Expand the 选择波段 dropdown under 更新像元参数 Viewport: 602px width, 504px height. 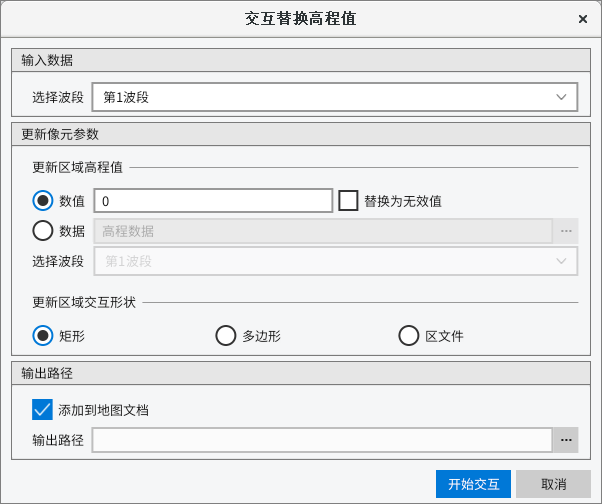click(334, 261)
